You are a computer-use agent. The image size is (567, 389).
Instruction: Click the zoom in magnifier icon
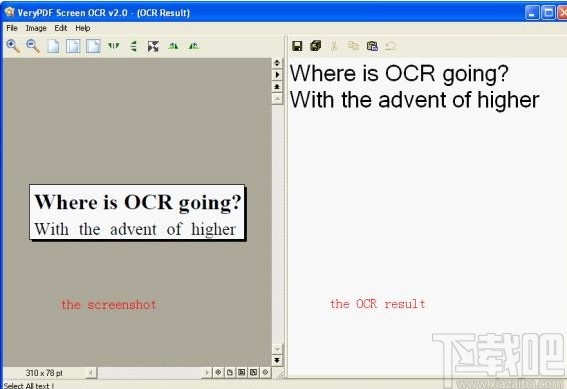[13, 46]
